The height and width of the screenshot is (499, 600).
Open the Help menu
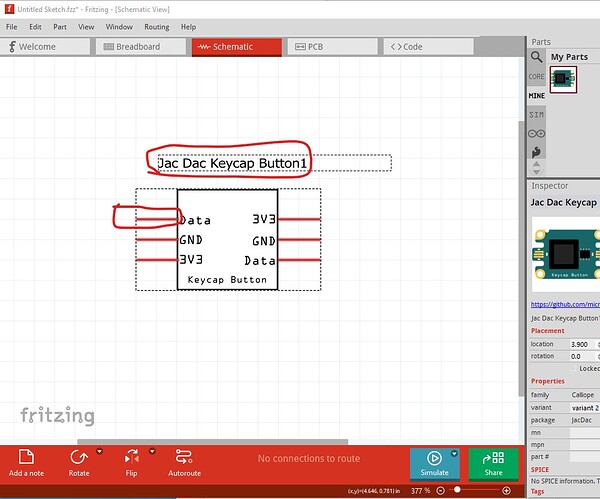tap(188, 27)
